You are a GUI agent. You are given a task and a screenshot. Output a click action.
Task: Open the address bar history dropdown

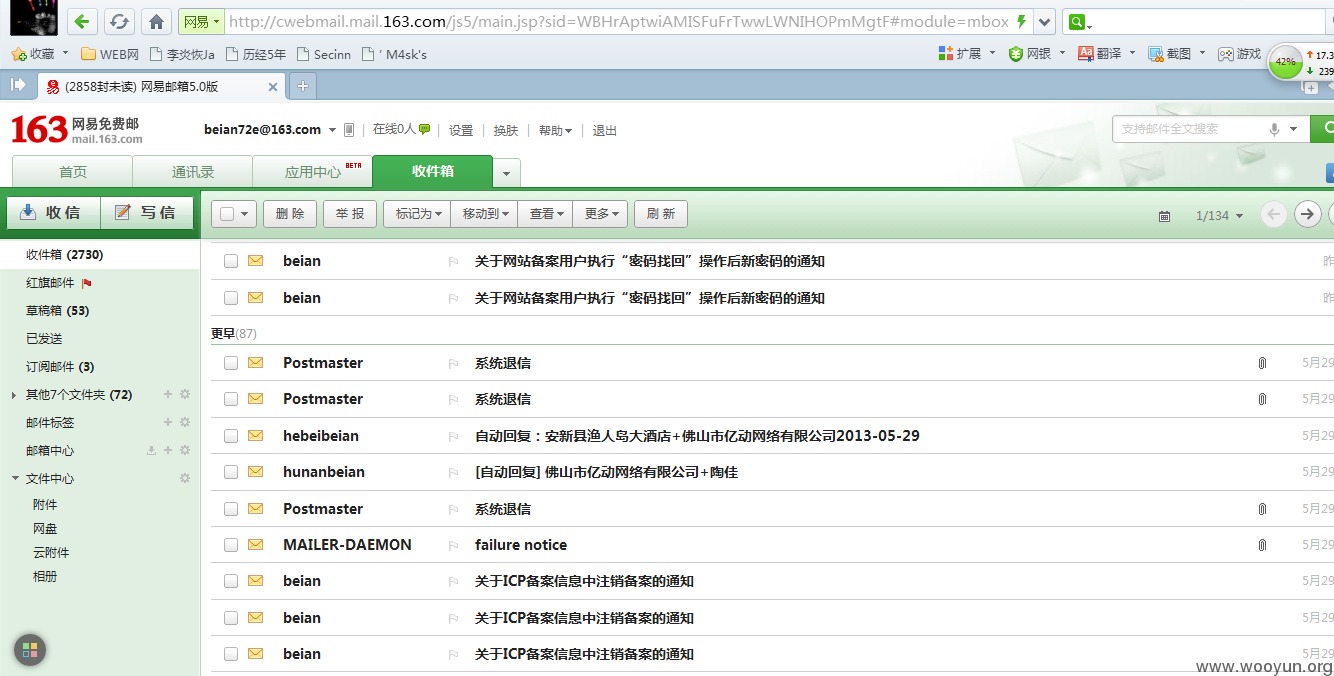click(x=1044, y=21)
